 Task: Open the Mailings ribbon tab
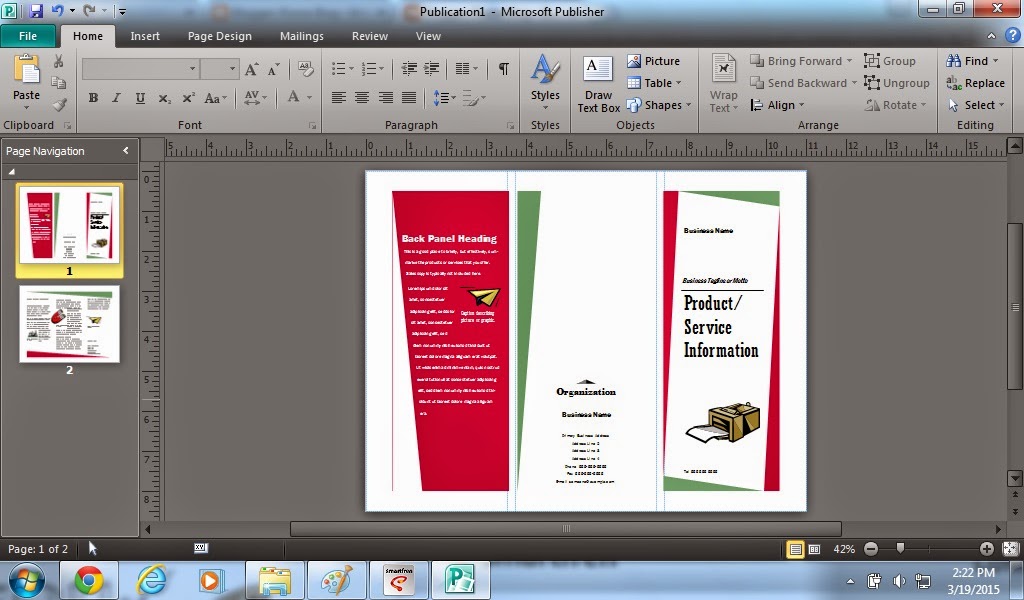301,34
